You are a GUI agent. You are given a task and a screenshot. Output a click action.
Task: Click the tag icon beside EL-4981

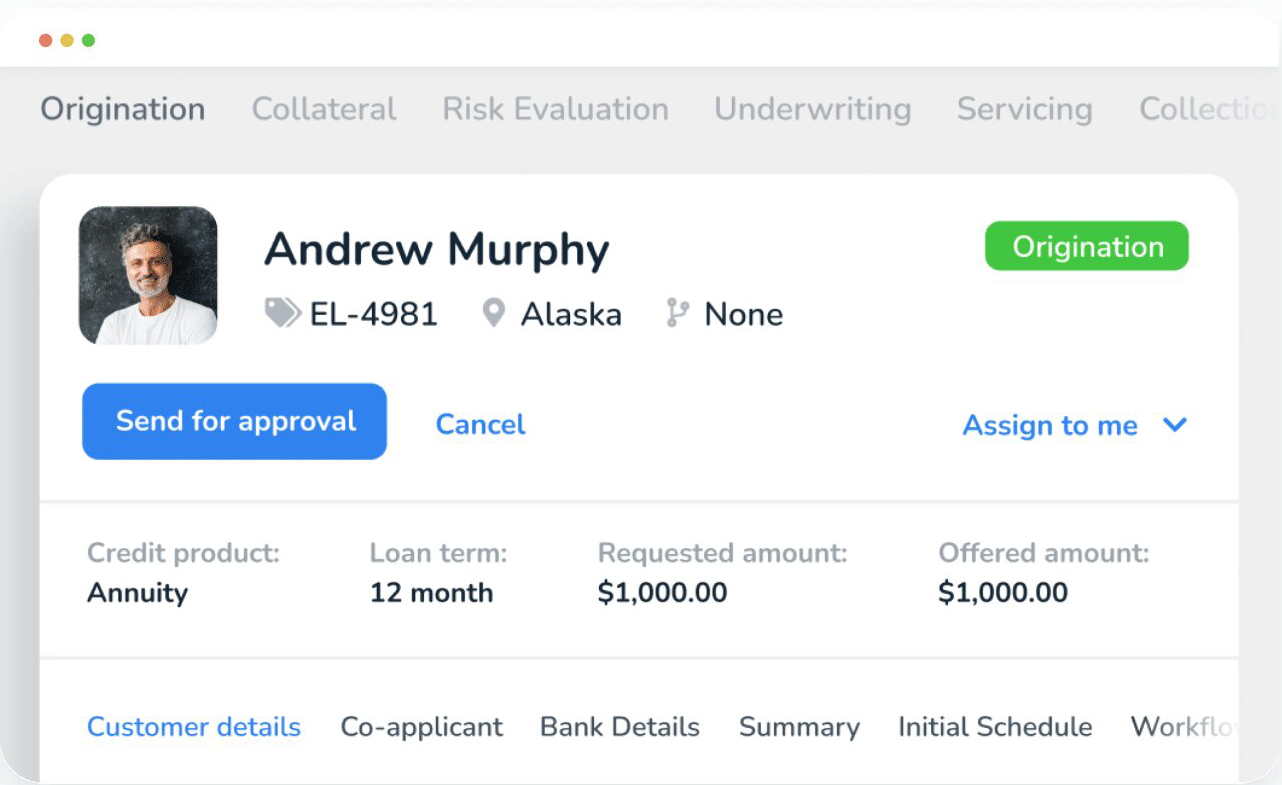pyautogui.click(x=282, y=314)
